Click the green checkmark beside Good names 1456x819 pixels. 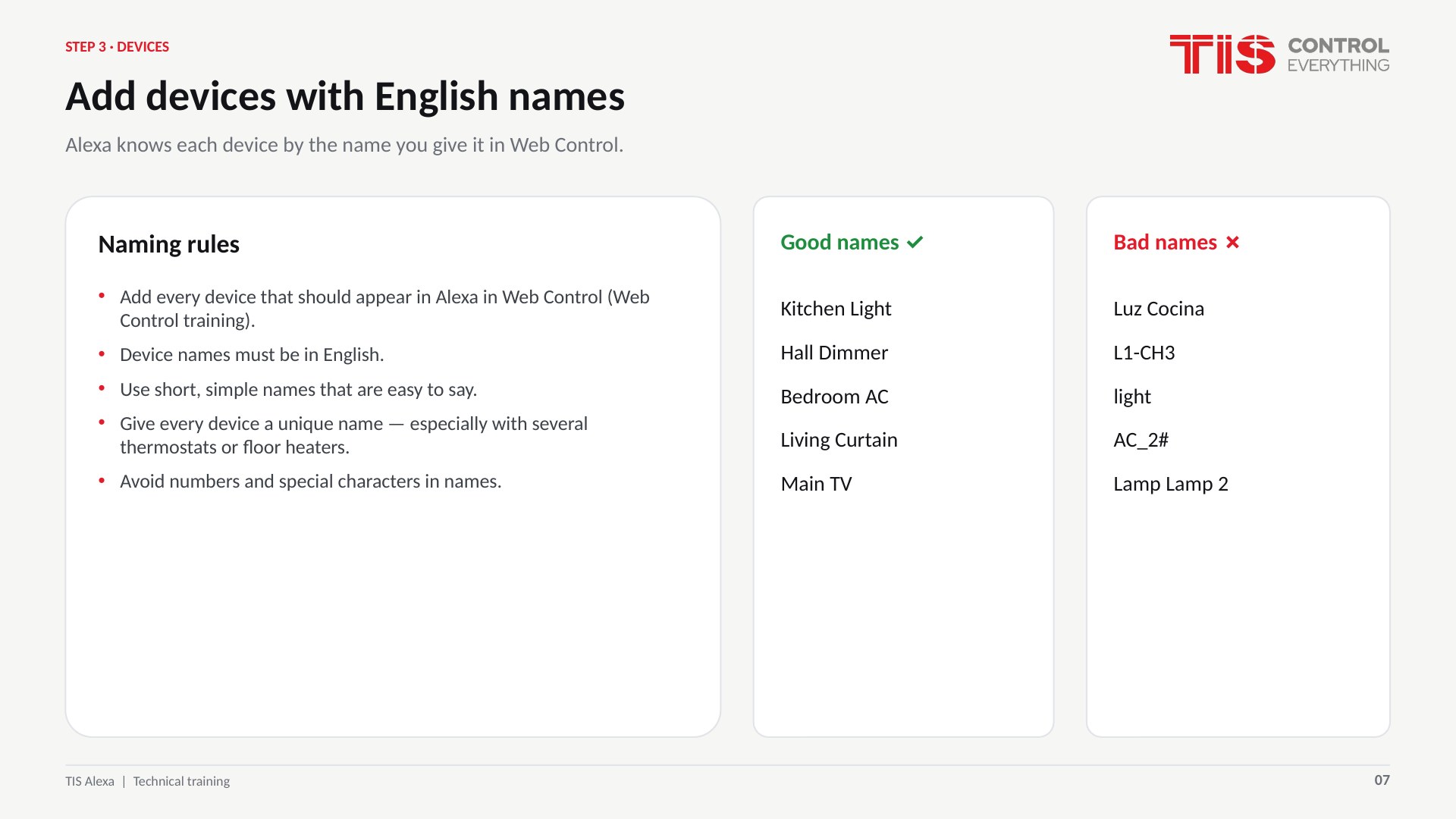tap(915, 243)
